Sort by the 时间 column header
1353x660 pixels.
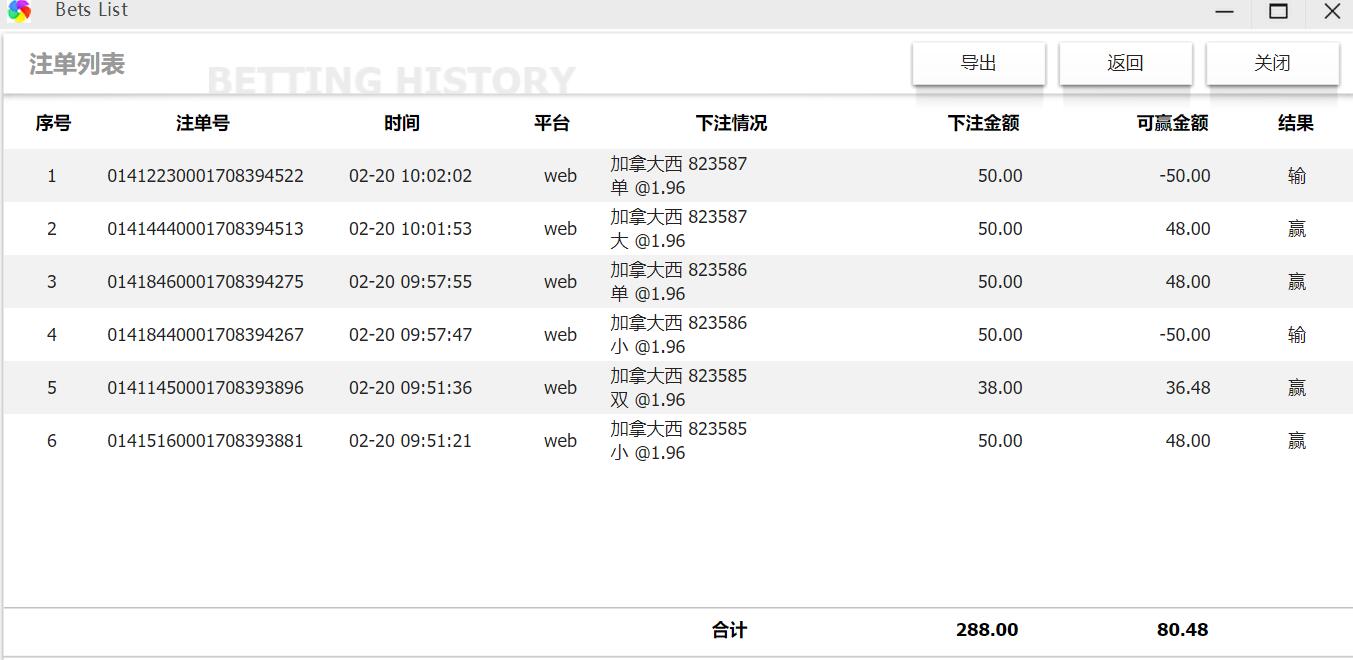point(402,123)
